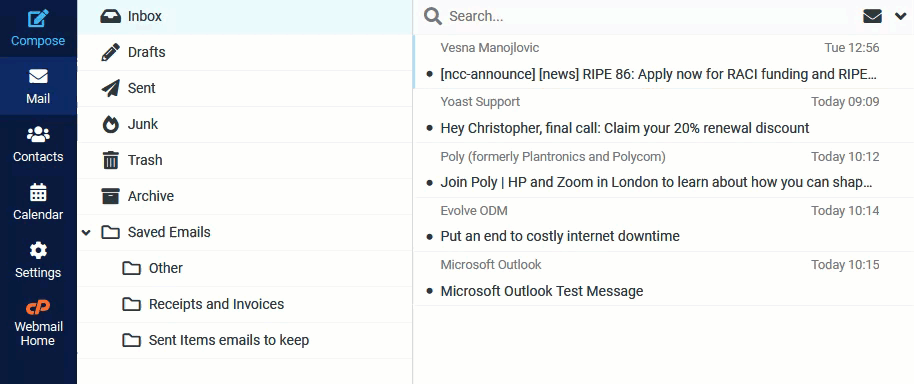
Task: Click the Today 09:09 timestamp
Action: click(x=845, y=101)
